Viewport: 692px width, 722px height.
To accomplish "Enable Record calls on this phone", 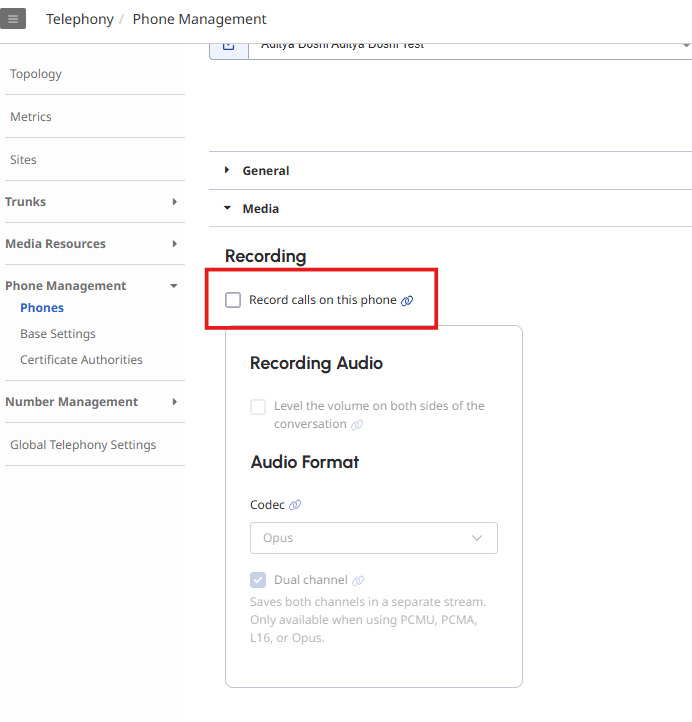I will pos(233,300).
